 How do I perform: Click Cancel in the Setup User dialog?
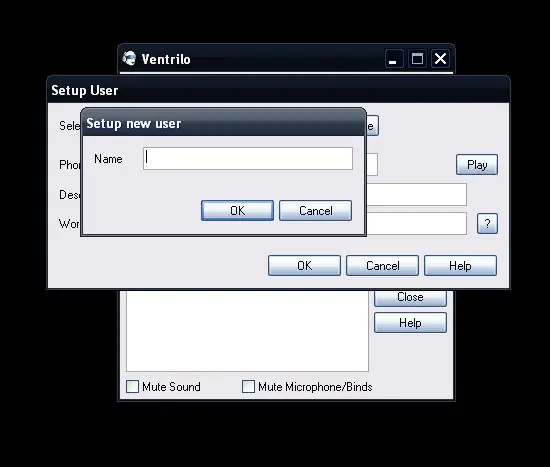tap(382, 266)
